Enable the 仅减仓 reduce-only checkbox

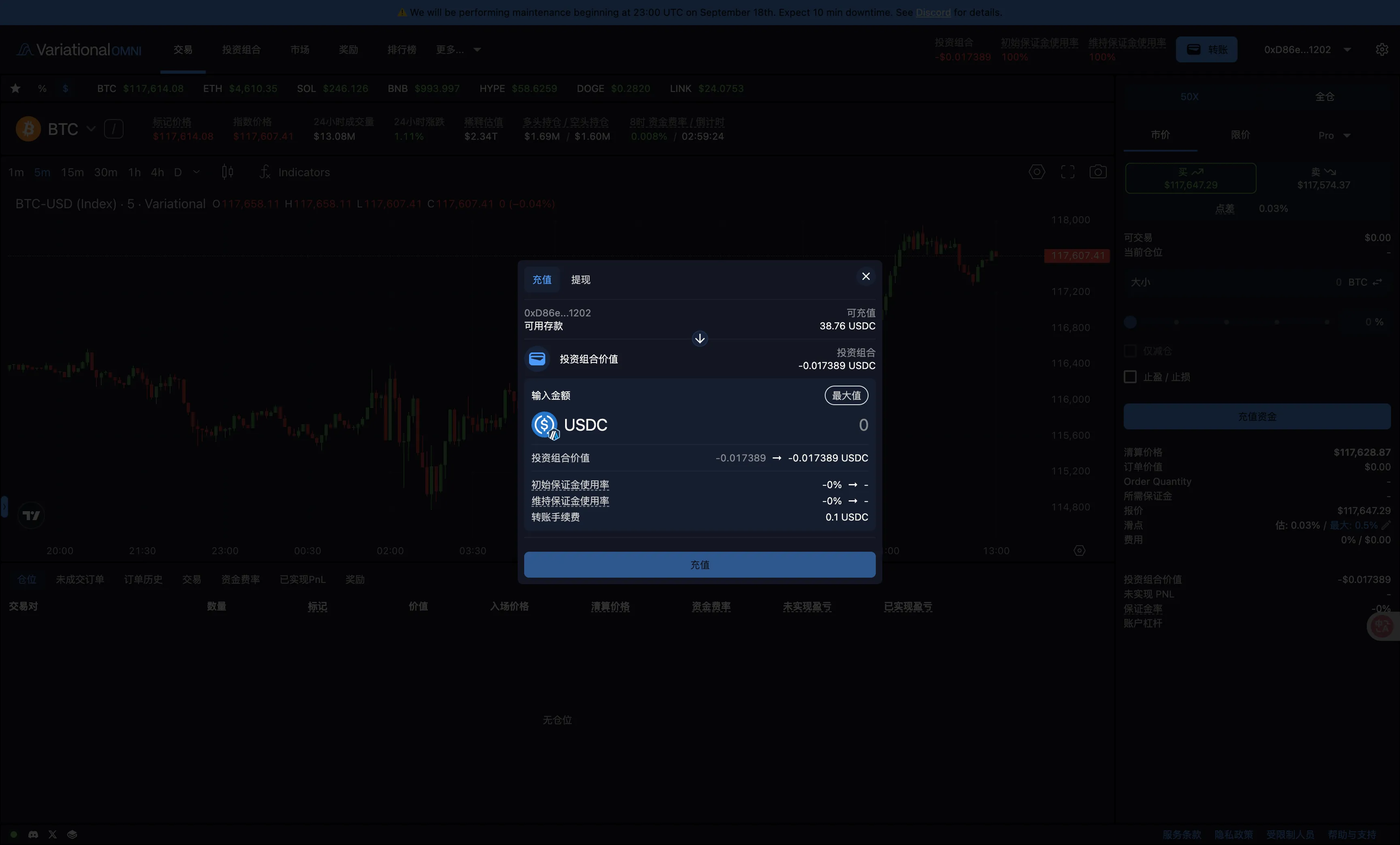1130,351
